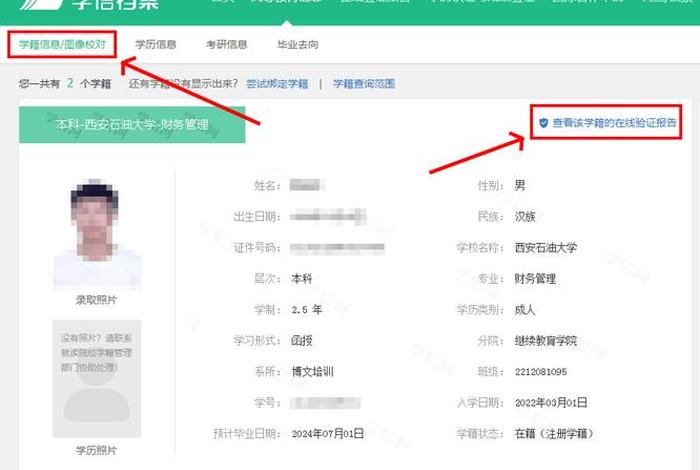The width and height of the screenshot is (700, 470).
Task: Click the shield icon beside 查看该学籍的在线验证报告
Action: pyautogui.click(x=543, y=122)
